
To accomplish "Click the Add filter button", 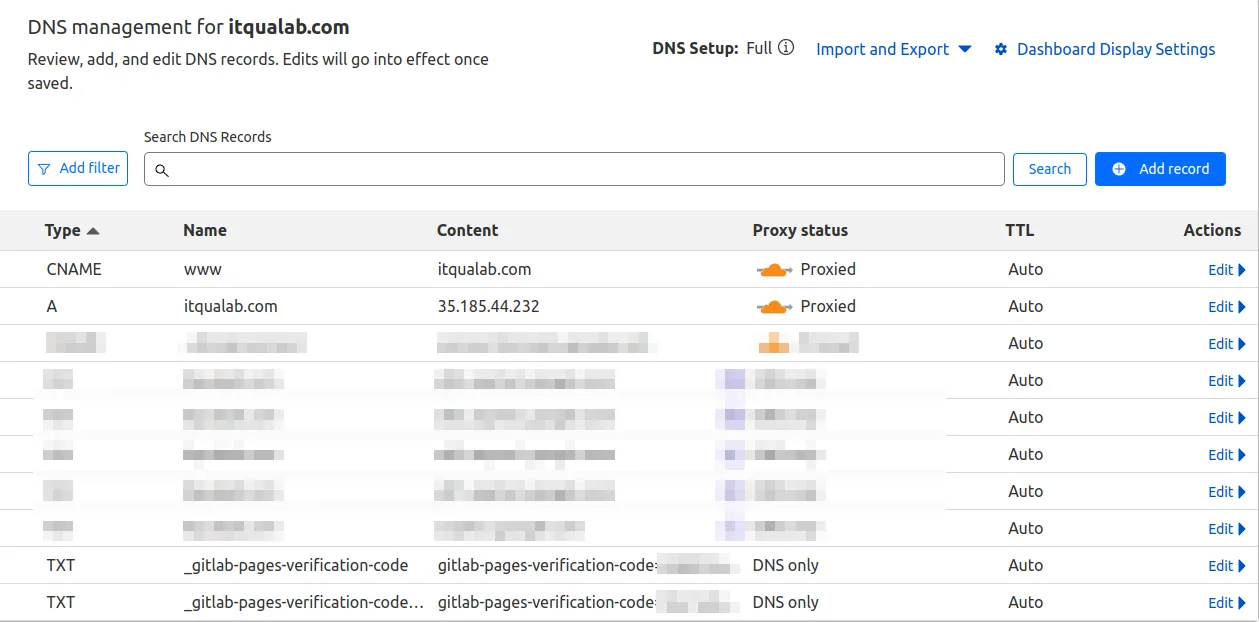I will click(x=77, y=168).
